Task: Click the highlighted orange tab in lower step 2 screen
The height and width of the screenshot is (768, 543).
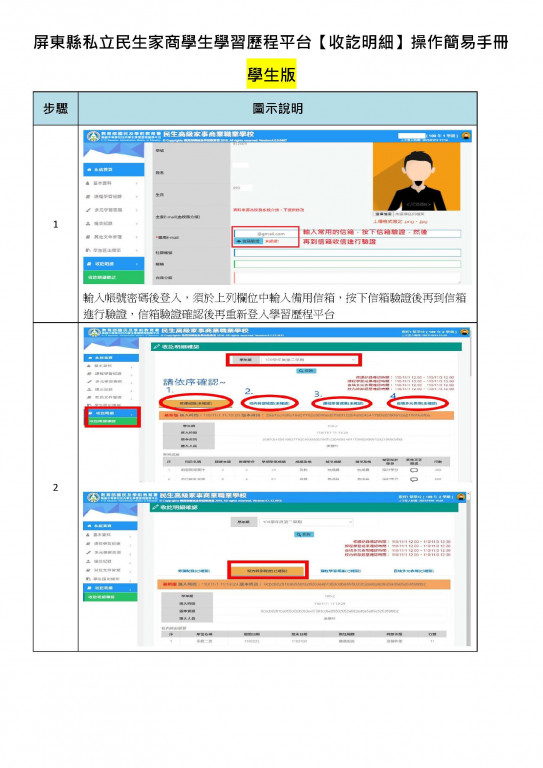Action: (267, 571)
